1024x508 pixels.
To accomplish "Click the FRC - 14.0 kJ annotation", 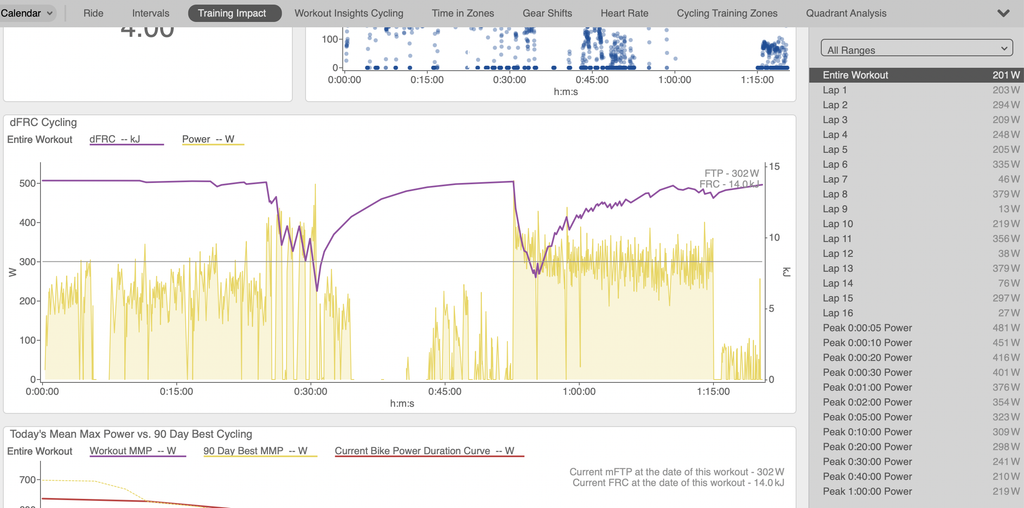I will [729, 185].
